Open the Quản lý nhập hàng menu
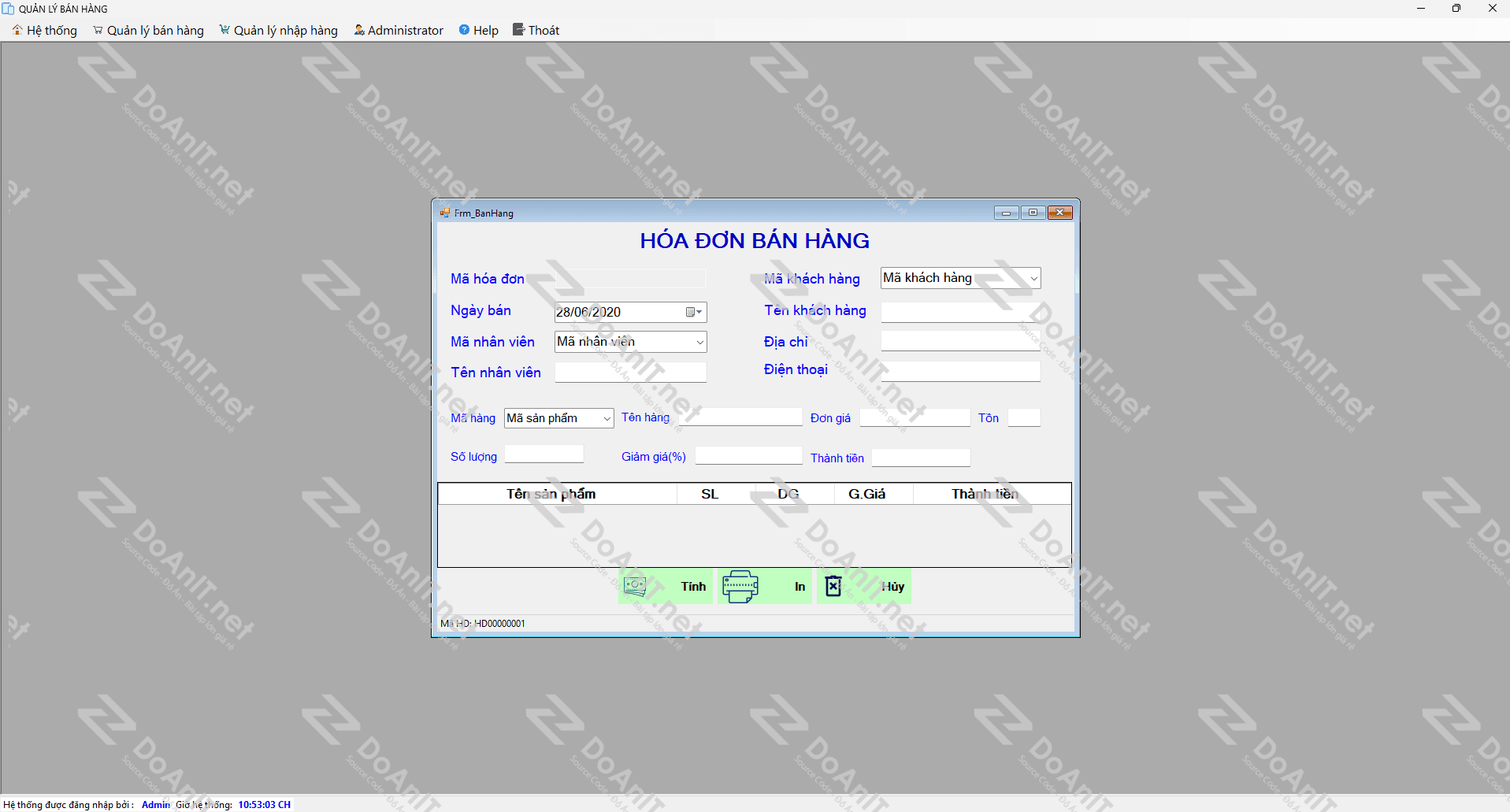Viewport: 1510px width, 812px height. 278,30
